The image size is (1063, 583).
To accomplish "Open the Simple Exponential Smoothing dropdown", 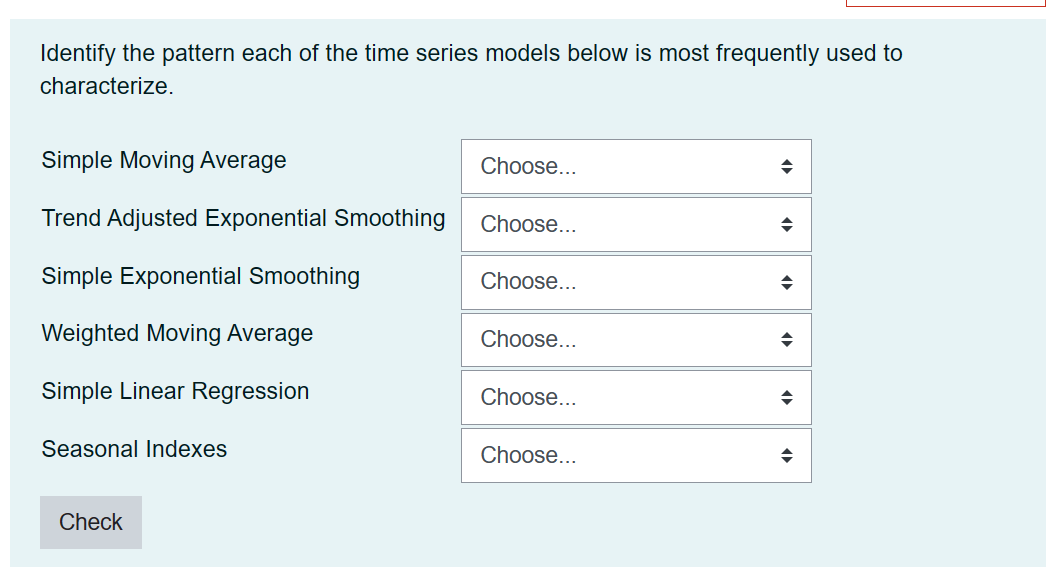I will [636, 282].
